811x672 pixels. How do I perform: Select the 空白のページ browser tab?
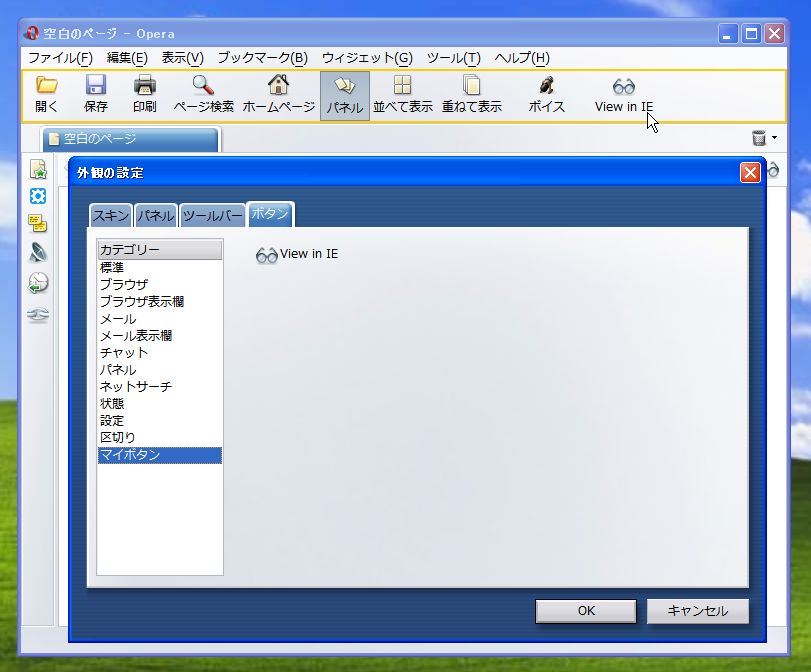click(x=131, y=139)
